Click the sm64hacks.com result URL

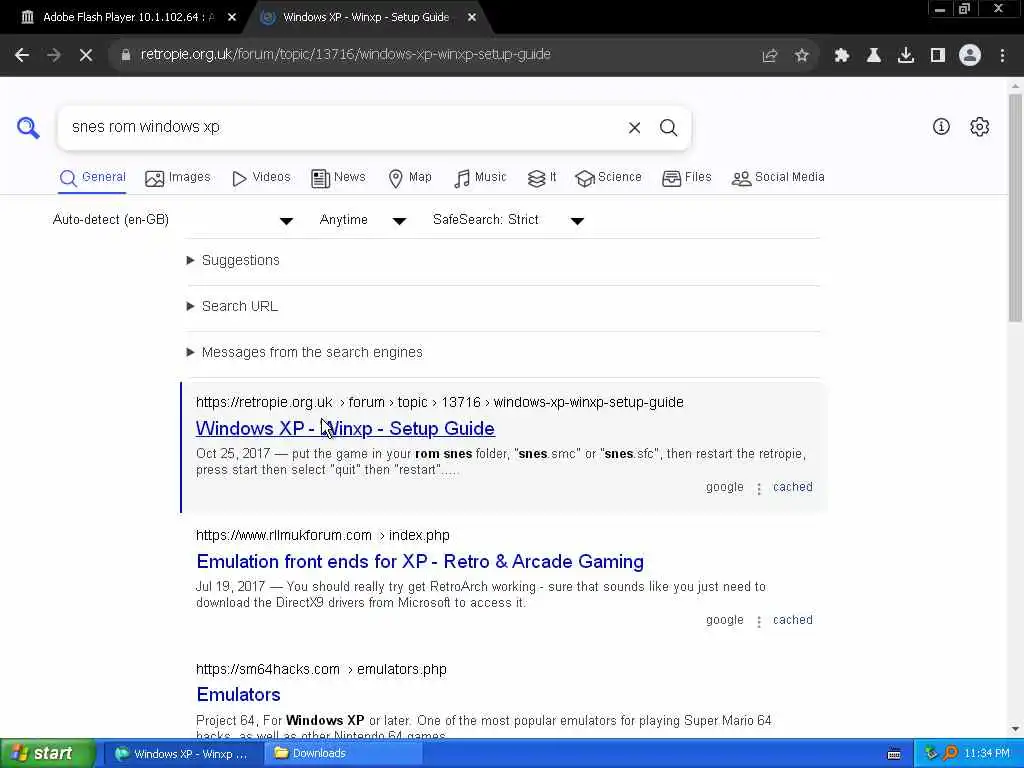(321, 669)
